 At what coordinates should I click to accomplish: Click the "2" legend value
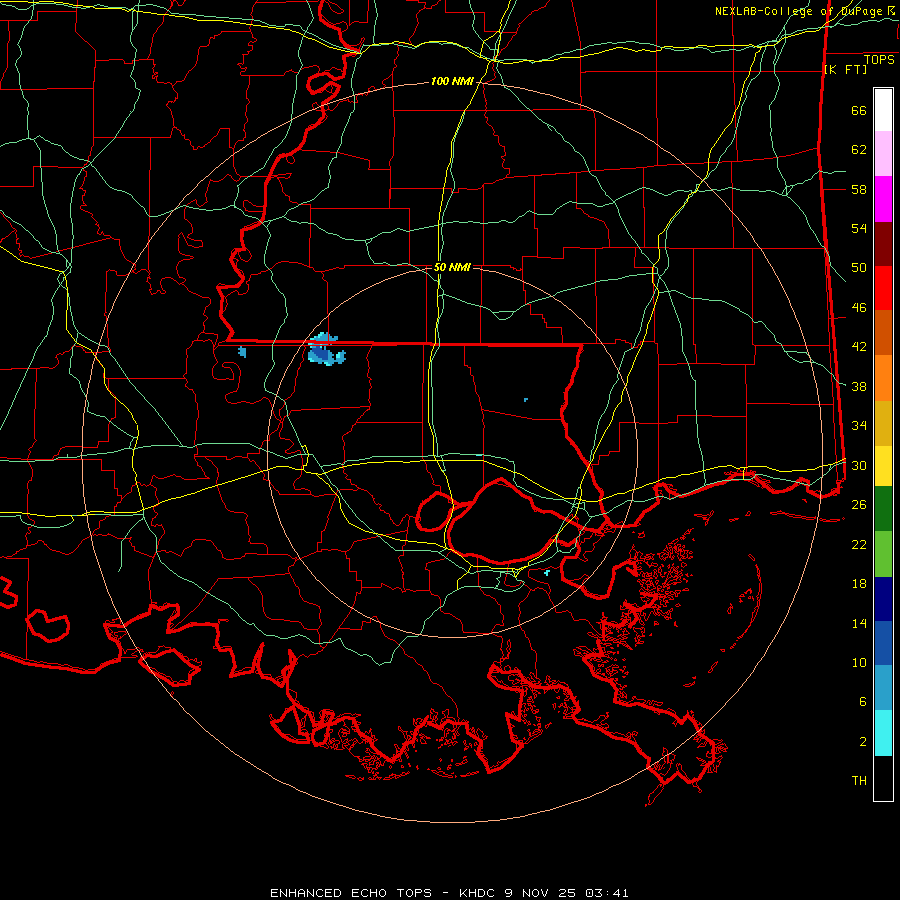point(863,742)
